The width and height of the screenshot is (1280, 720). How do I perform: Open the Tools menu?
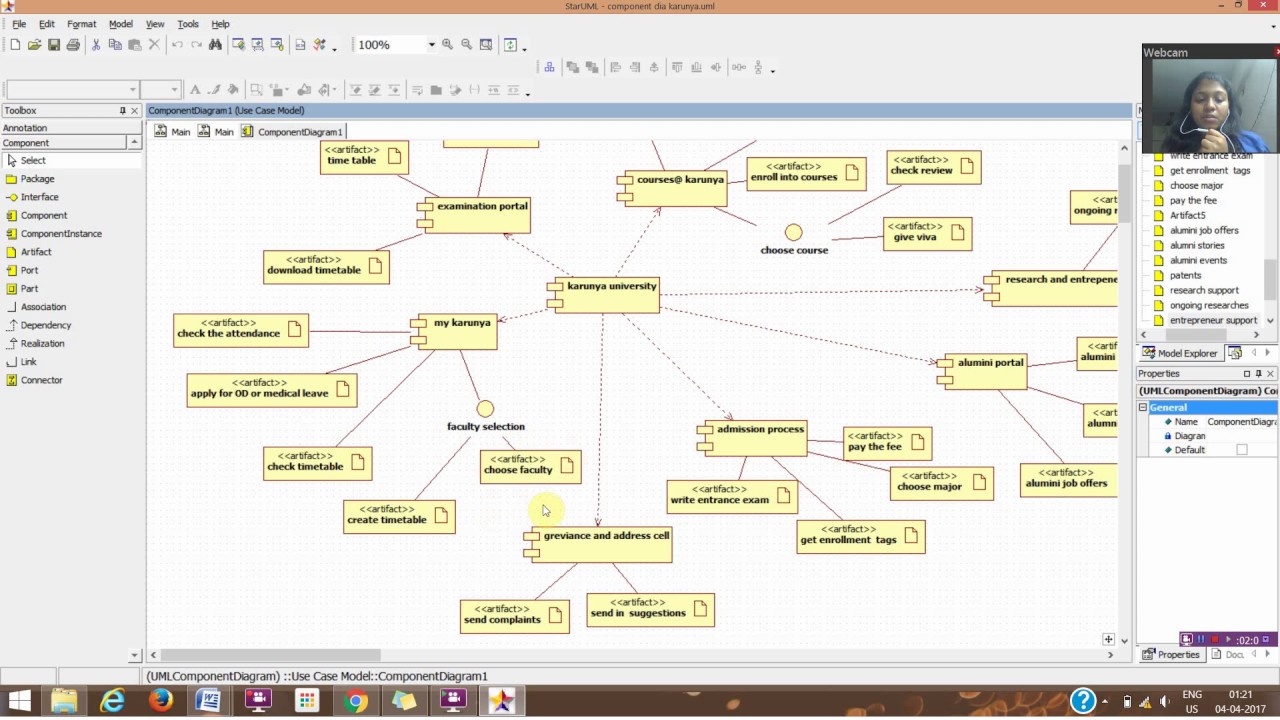pyautogui.click(x=188, y=24)
